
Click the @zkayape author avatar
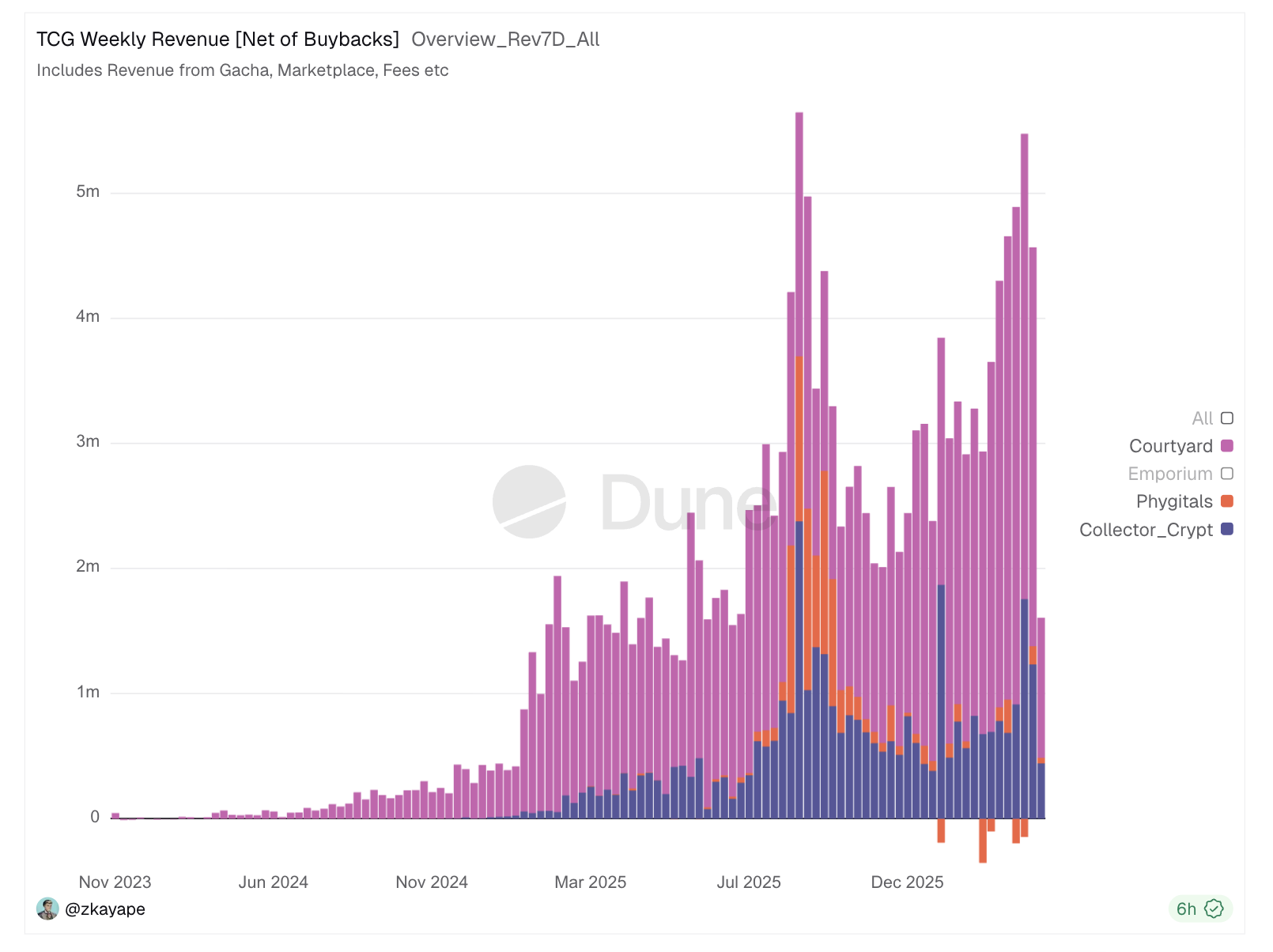click(47, 909)
